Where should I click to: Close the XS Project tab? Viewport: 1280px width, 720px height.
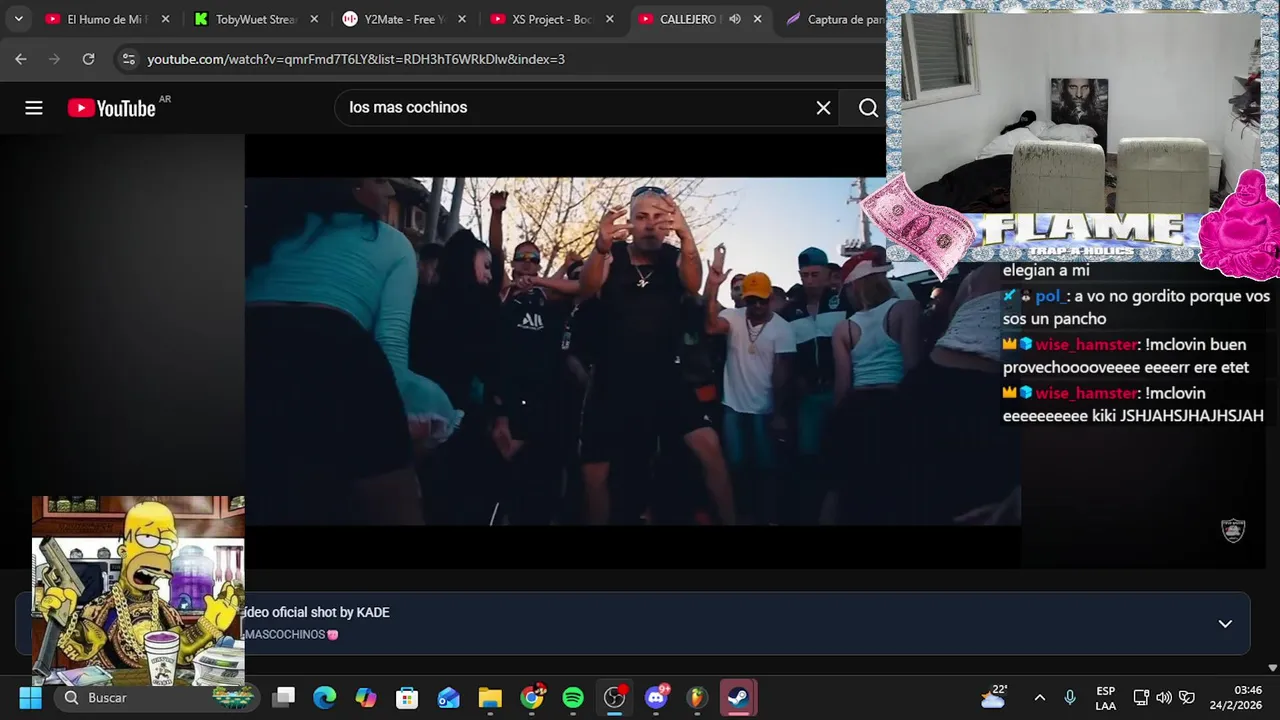tap(610, 19)
